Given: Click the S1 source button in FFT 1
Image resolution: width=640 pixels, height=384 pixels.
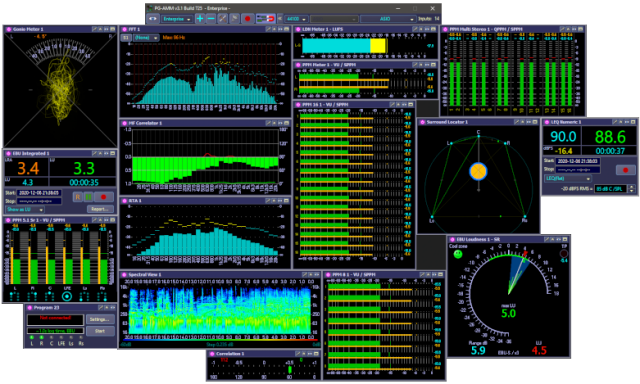Looking at the screenshot, I should [x=126, y=38].
